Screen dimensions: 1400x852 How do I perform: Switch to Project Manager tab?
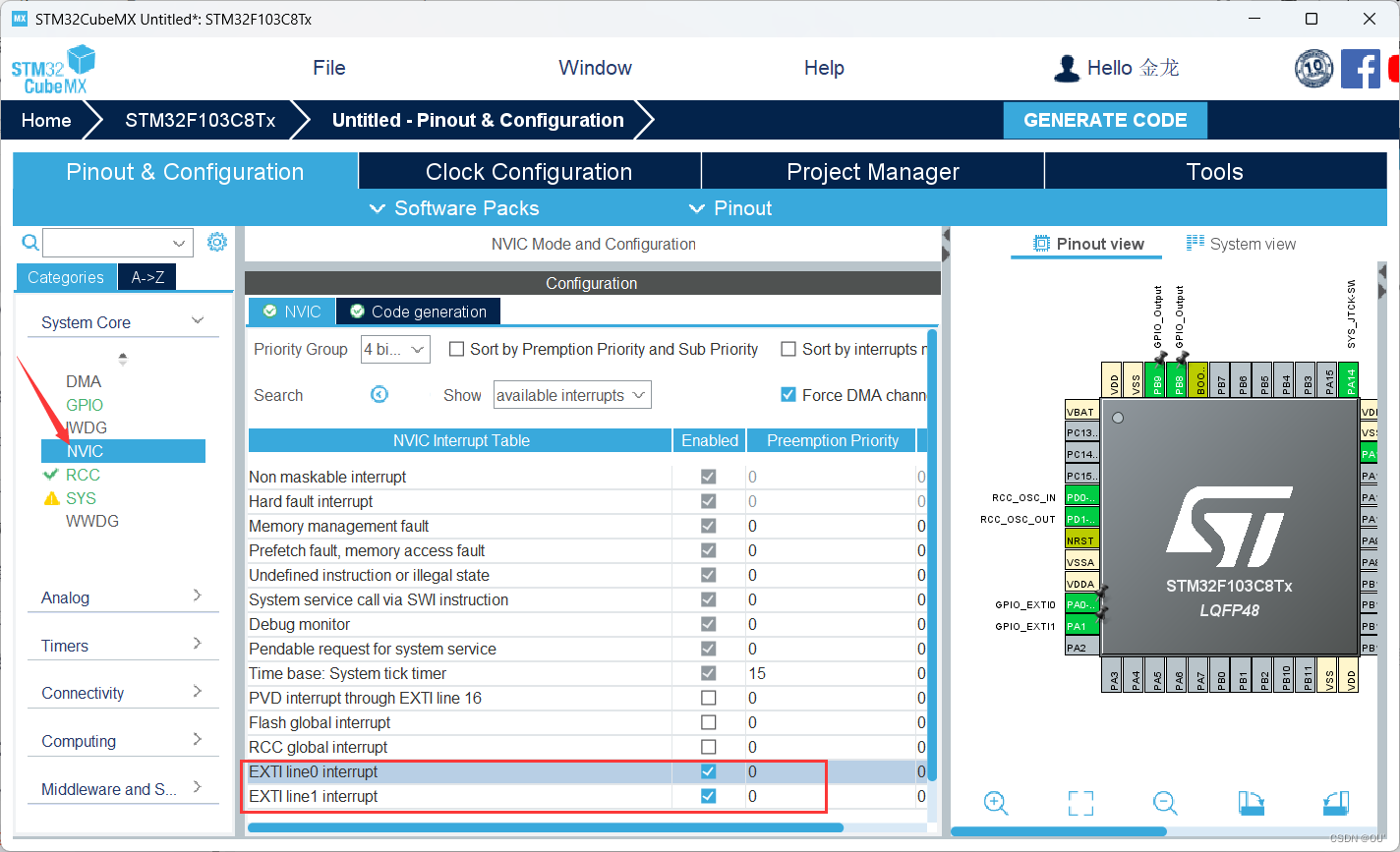tap(873, 172)
